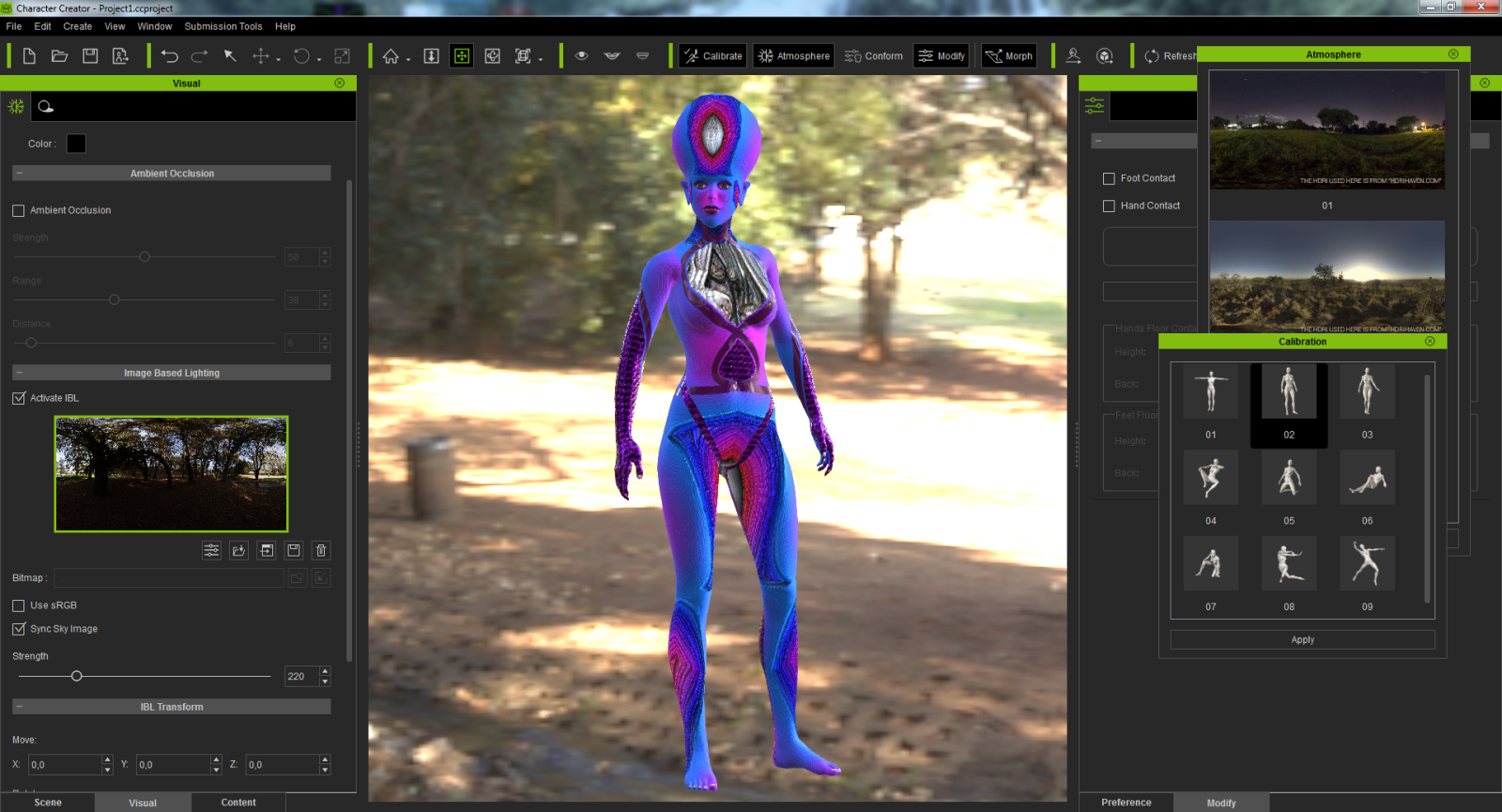Enable the Foot Contact checkbox
The width and height of the screenshot is (1502, 812).
1109,178
